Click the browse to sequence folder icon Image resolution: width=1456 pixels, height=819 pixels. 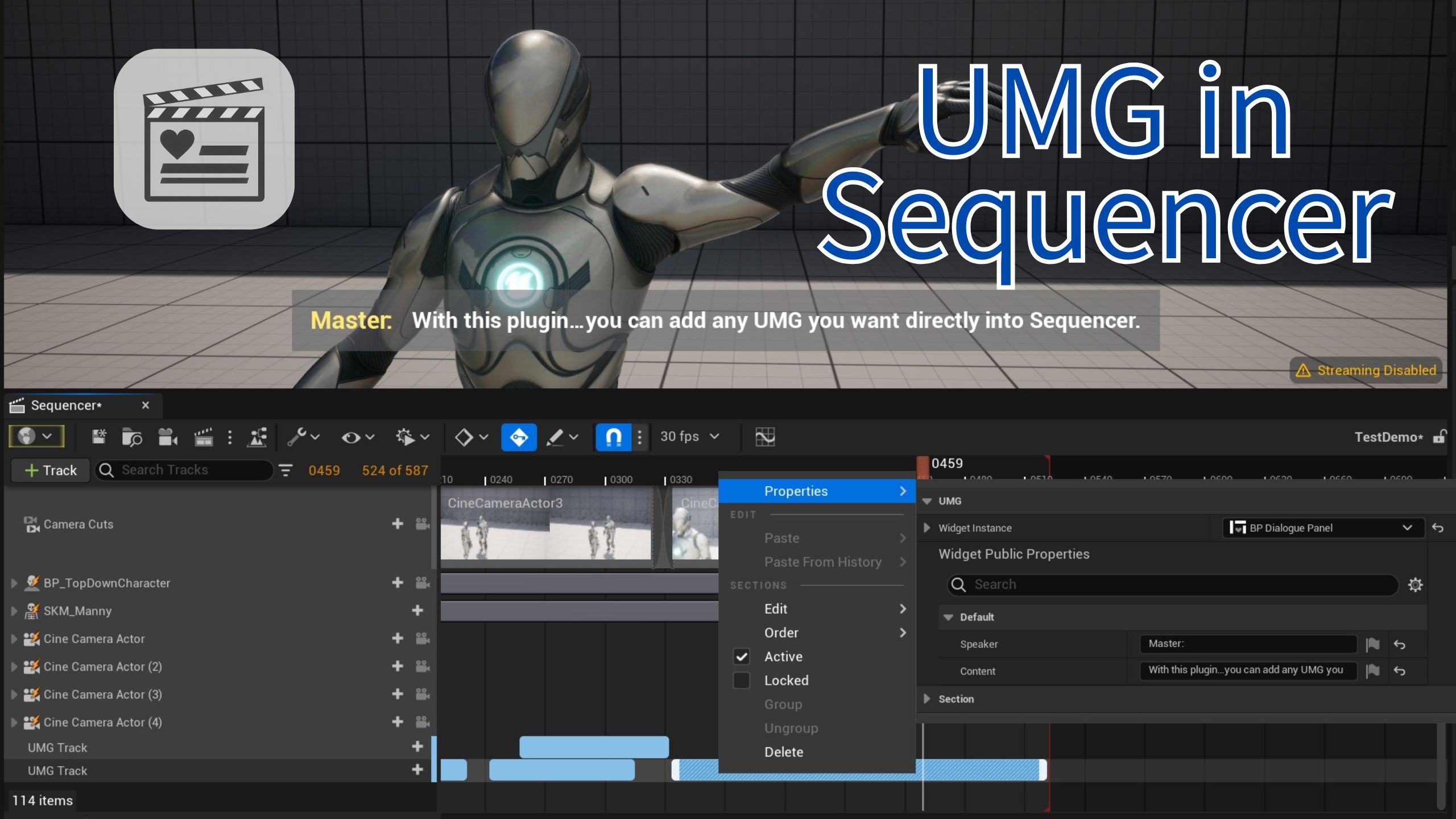132,437
